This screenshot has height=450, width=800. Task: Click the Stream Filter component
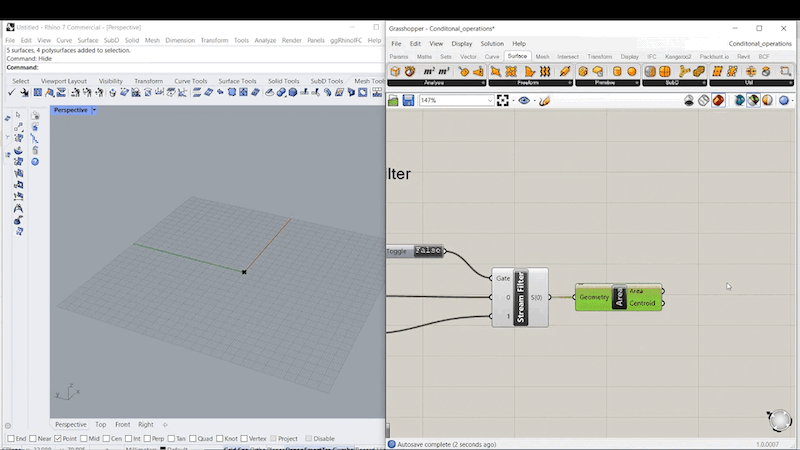[520, 297]
